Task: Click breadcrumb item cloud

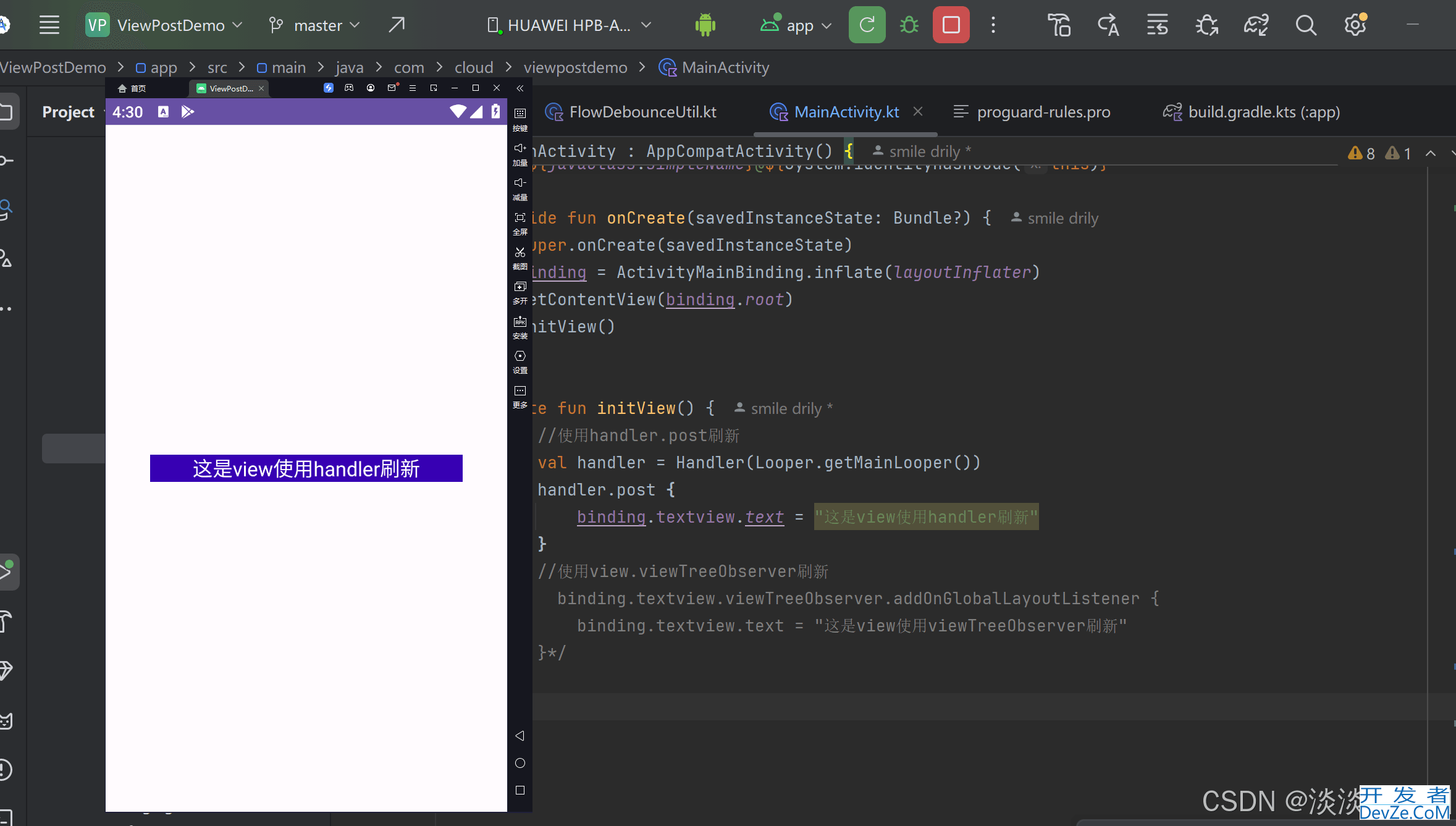Action: pos(474,67)
